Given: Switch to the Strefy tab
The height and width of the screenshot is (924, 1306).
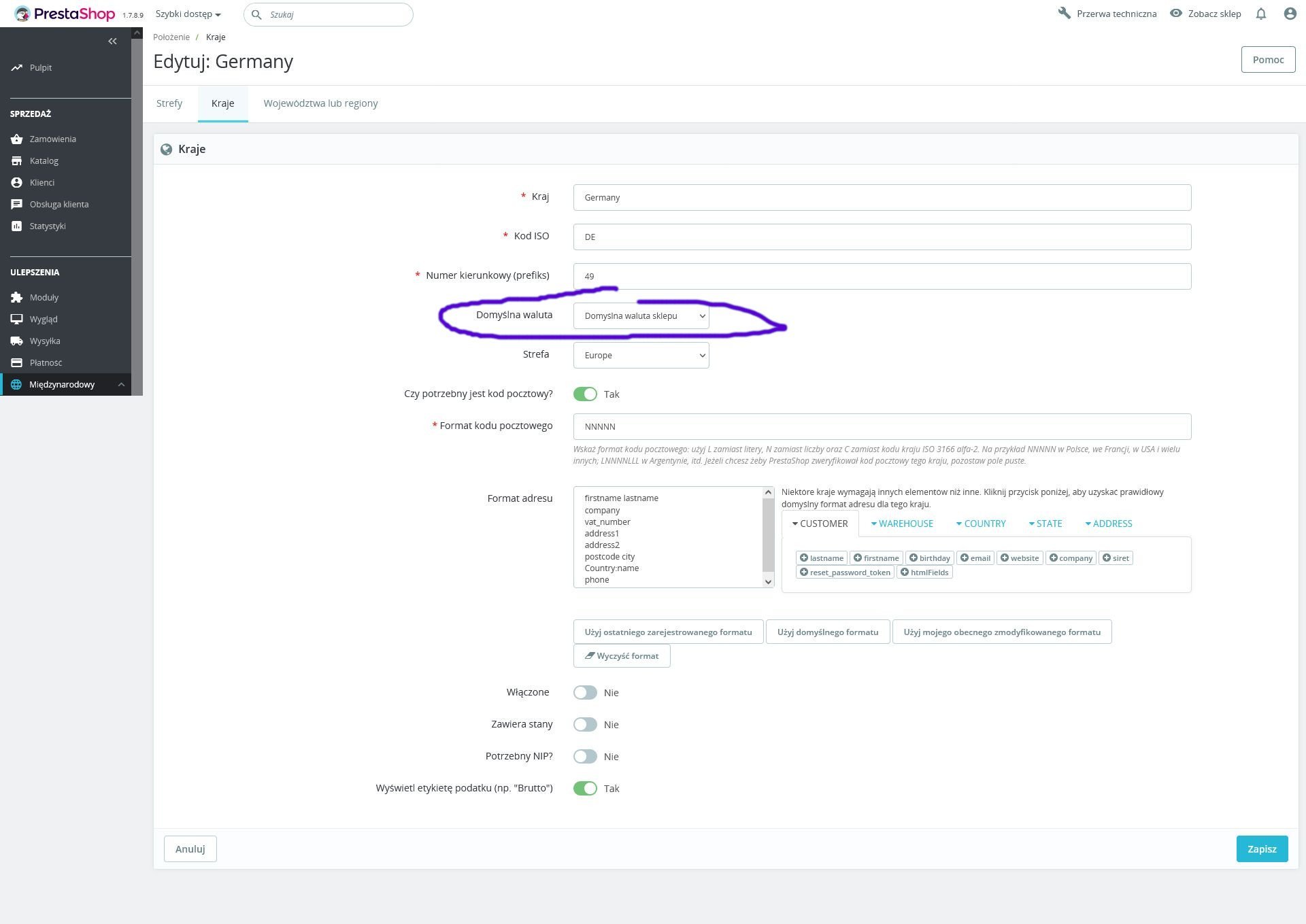Looking at the screenshot, I should click(x=169, y=103).
